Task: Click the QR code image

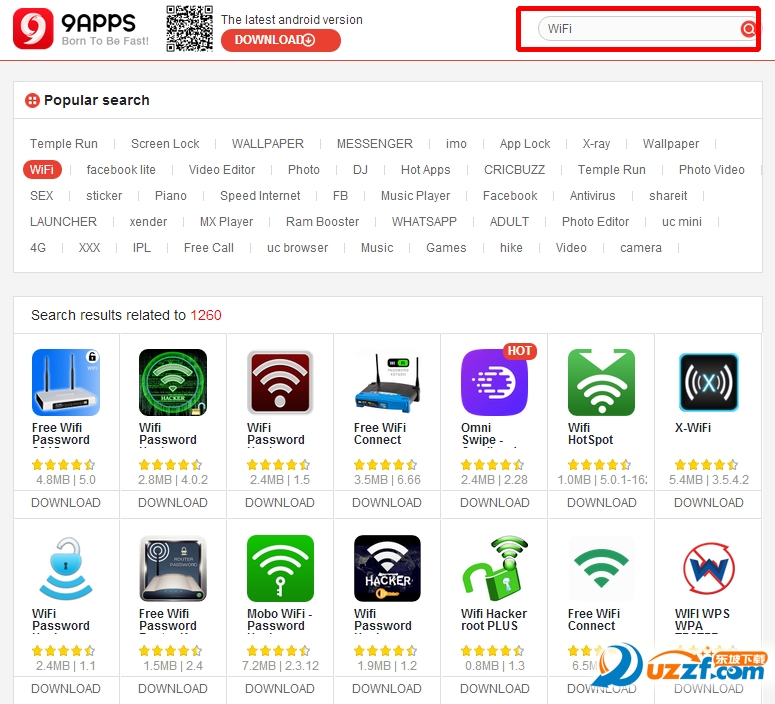Action: click(189, 29)
